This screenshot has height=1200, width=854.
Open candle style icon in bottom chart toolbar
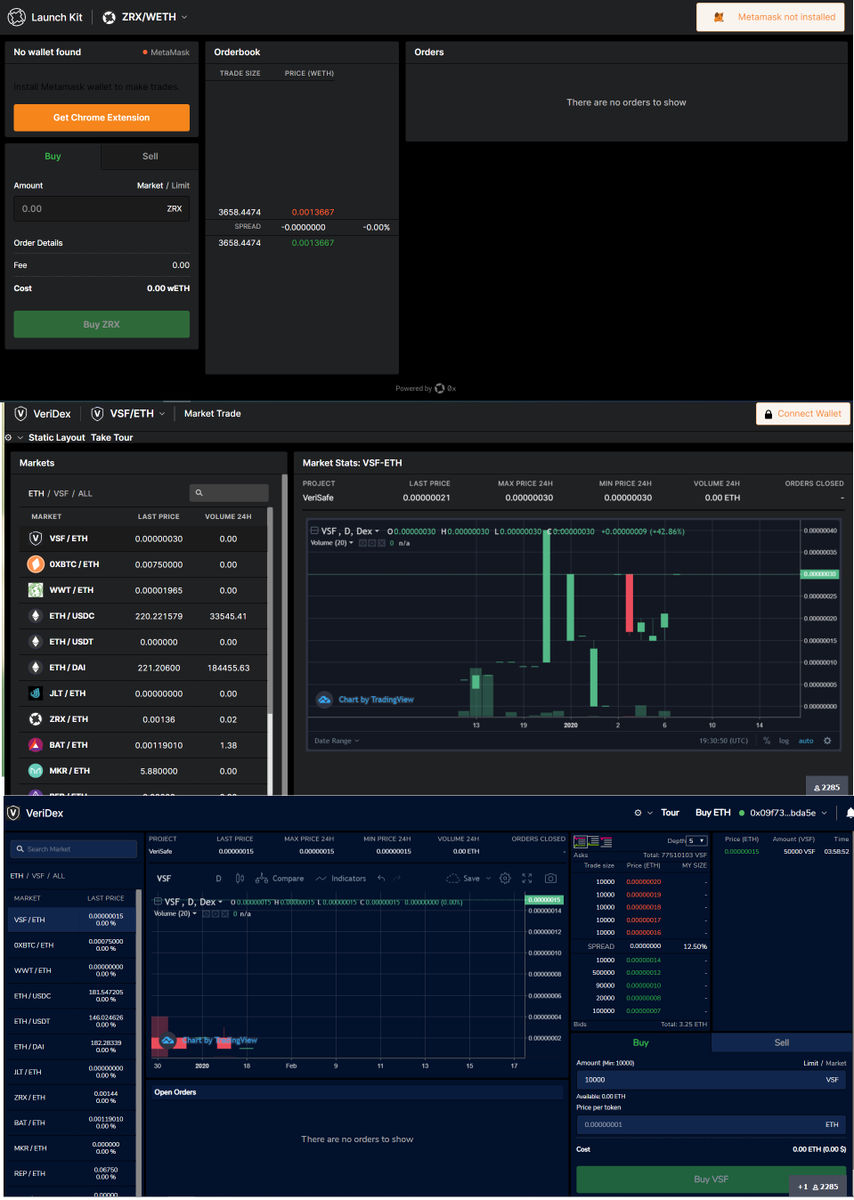239,878
